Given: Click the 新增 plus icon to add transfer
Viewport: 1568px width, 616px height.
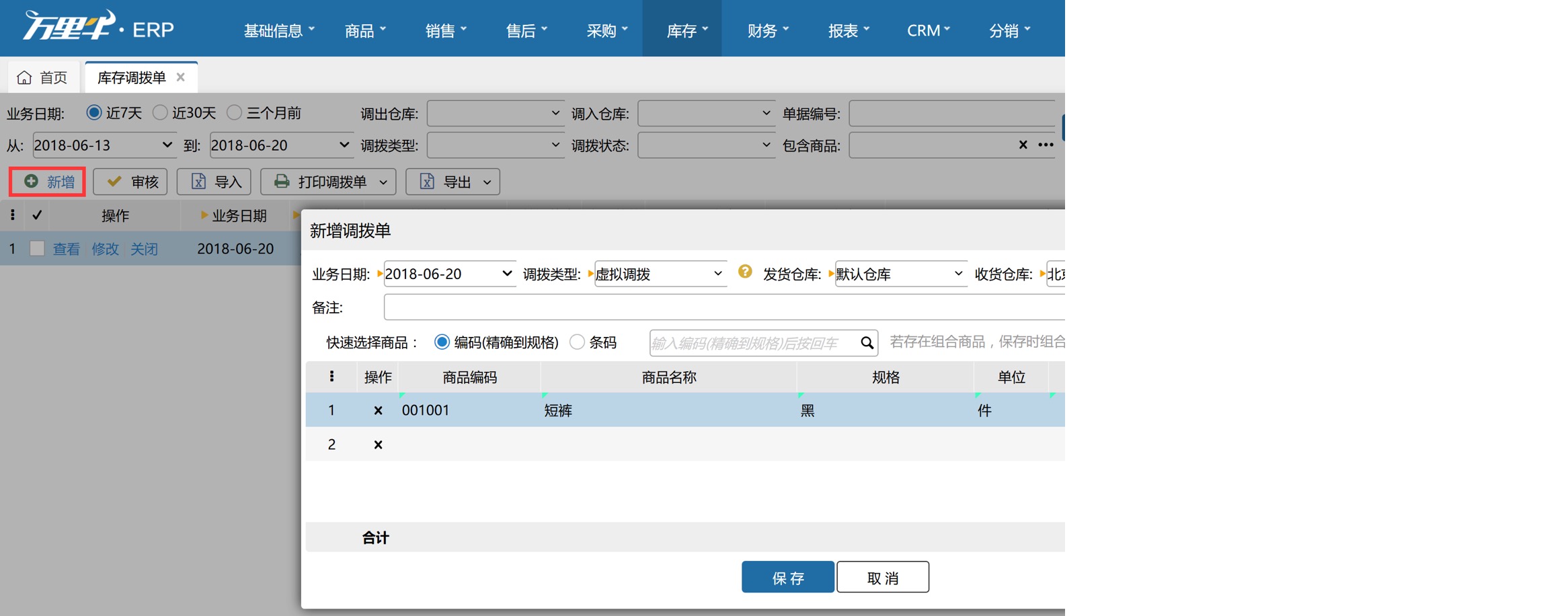Looking at the screenshot, I should [31, 182].
